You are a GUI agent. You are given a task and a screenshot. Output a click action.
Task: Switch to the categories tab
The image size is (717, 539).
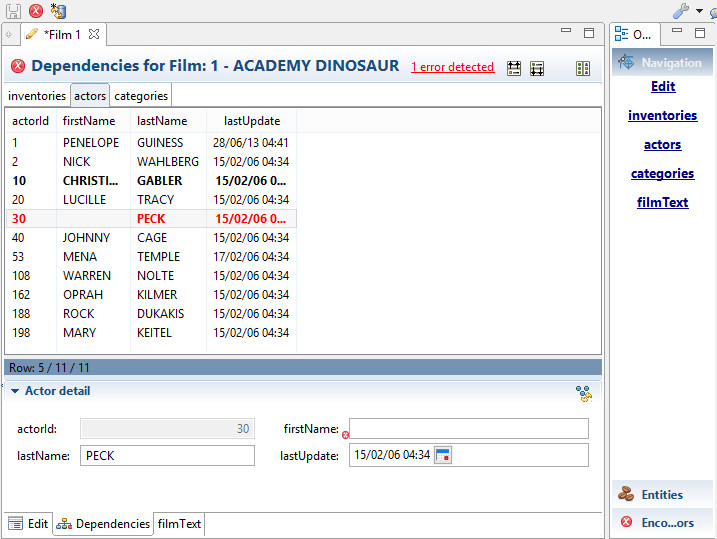[140, 96]
